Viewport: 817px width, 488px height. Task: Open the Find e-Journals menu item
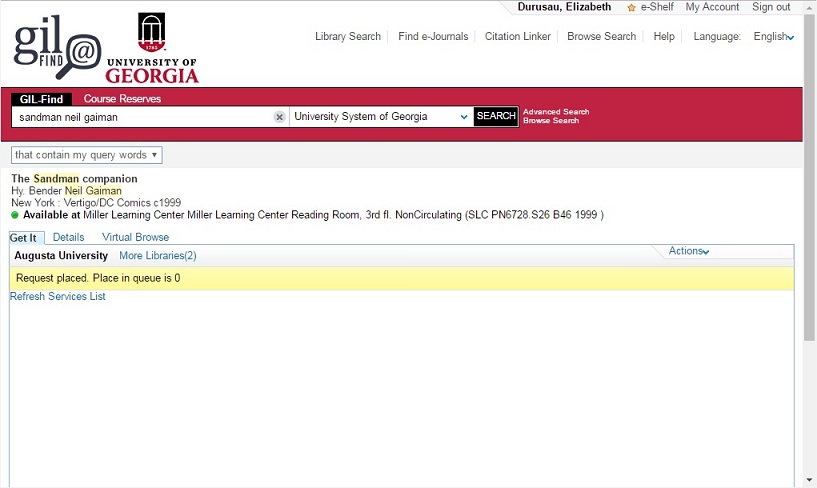click(x=433, y=37)
